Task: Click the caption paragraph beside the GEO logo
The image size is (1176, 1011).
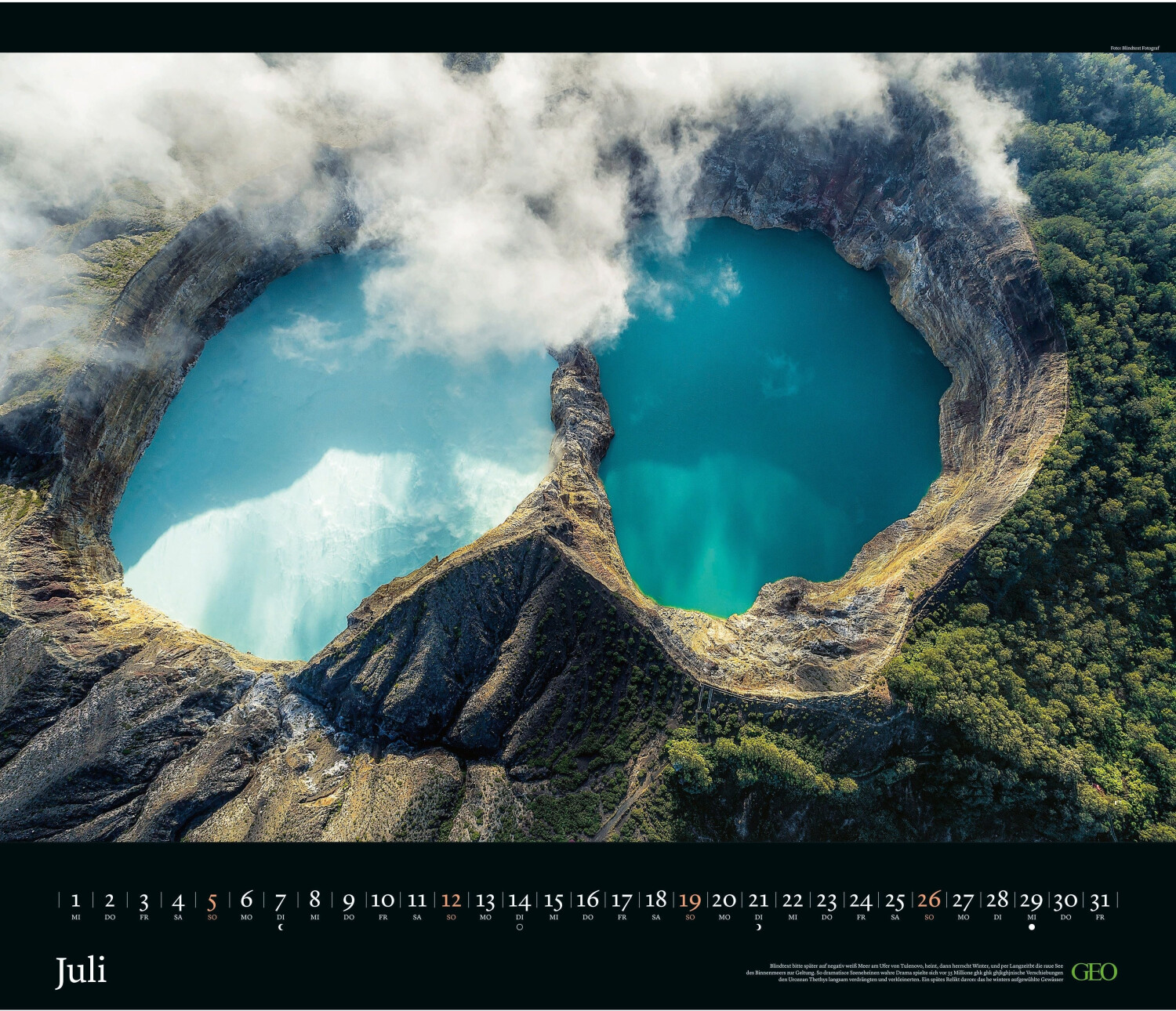Action: click(904, 973)
